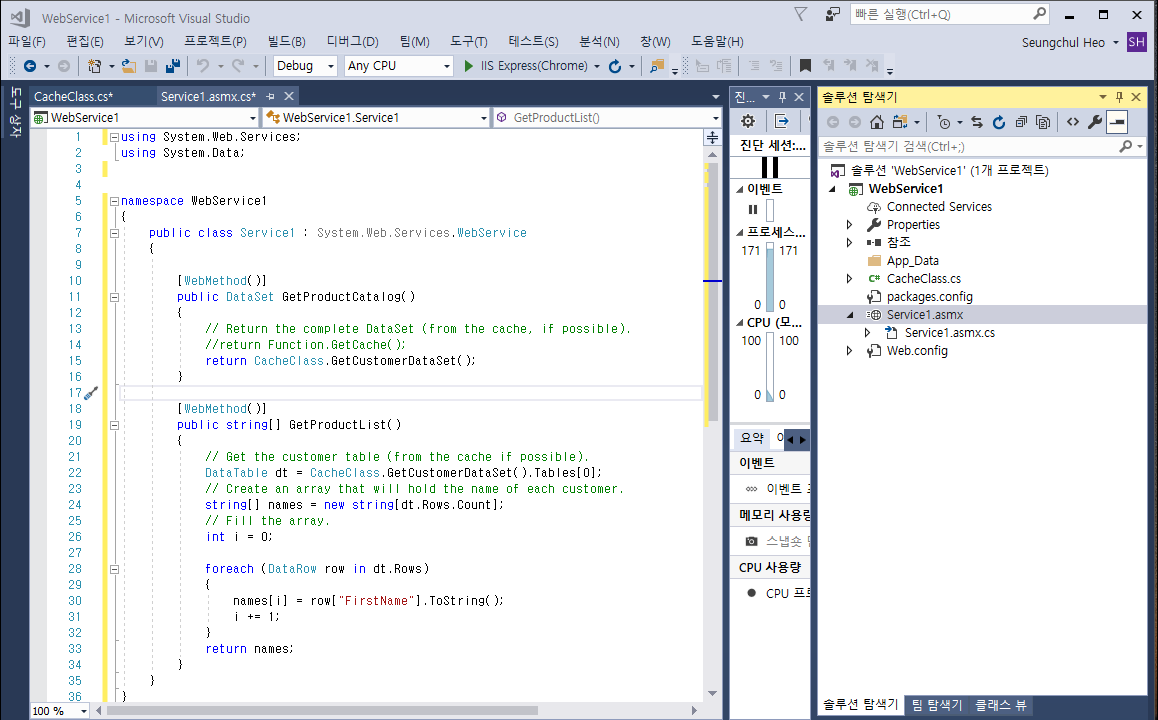Open the 디버그(D) menu

click(x=352, y=41)
